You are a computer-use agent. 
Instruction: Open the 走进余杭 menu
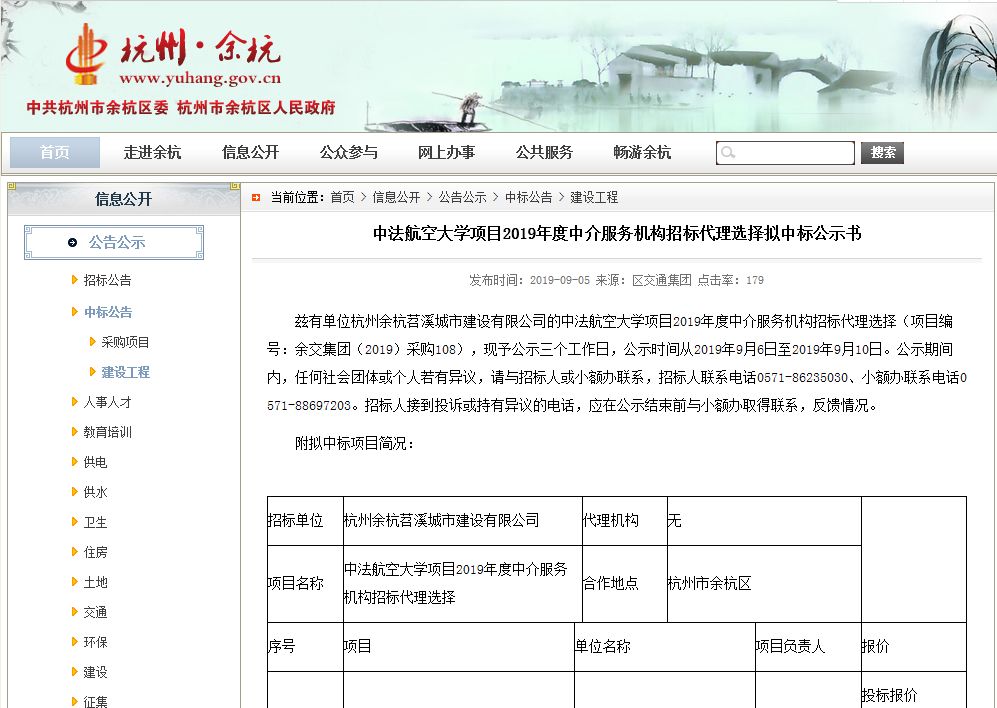tap(152, 153)
